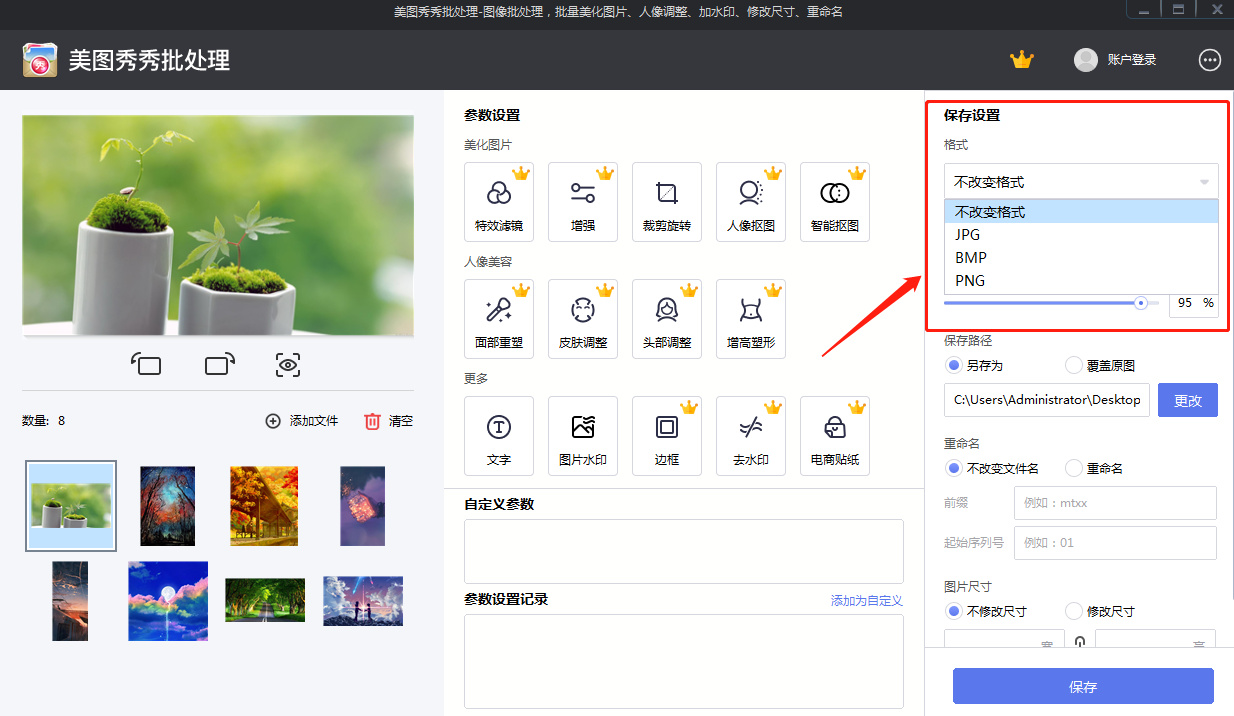Open the 头部调整 head adjustment tool
The height and width of the screenshot is (716, 1234).
[667, 319]
